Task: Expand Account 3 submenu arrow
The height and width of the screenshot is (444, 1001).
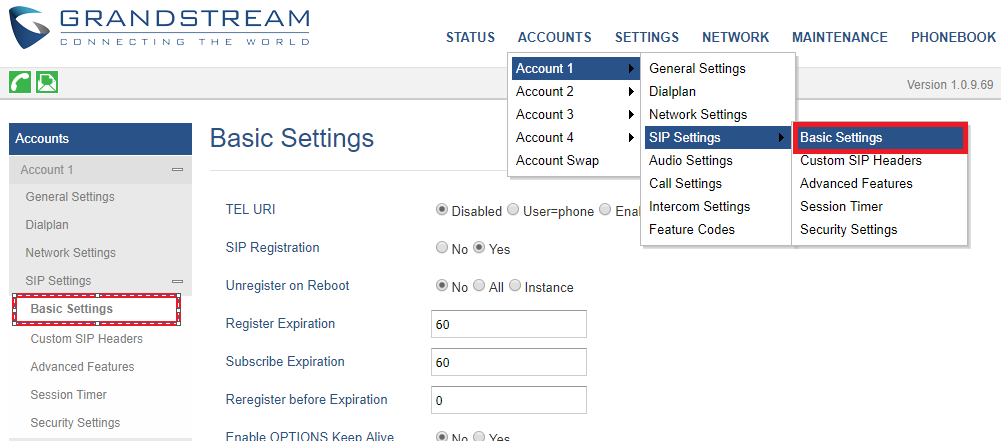Action: (x=631, y=114)
